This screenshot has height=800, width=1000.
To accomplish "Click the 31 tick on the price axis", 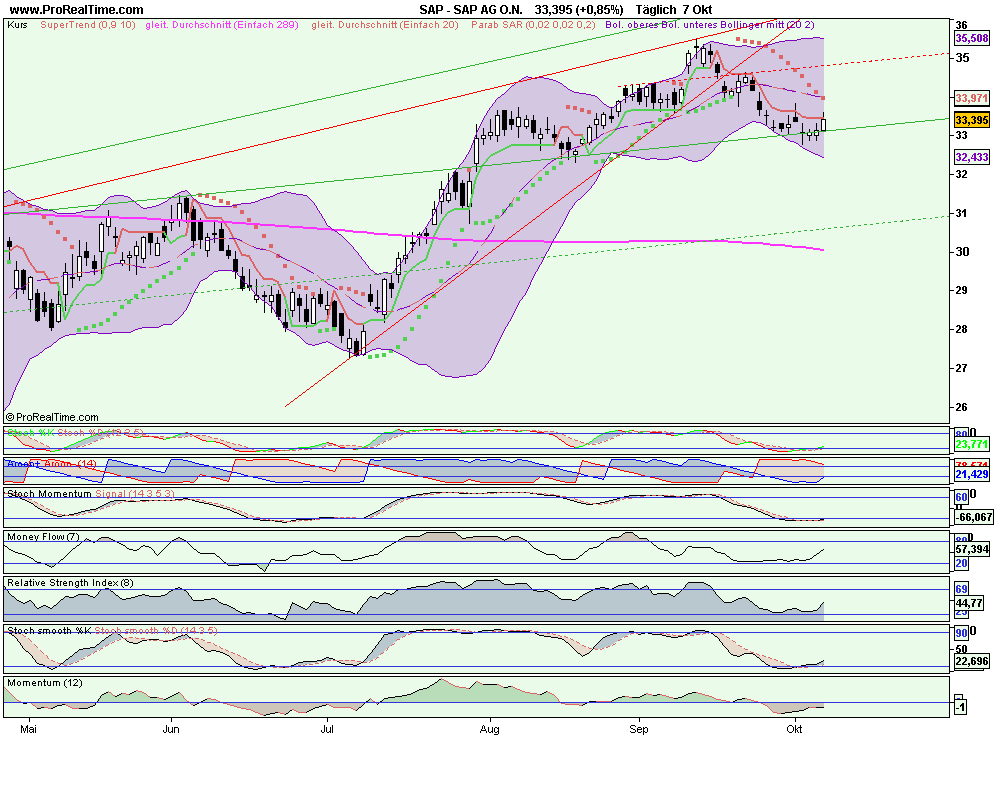I will pos(962,213).
